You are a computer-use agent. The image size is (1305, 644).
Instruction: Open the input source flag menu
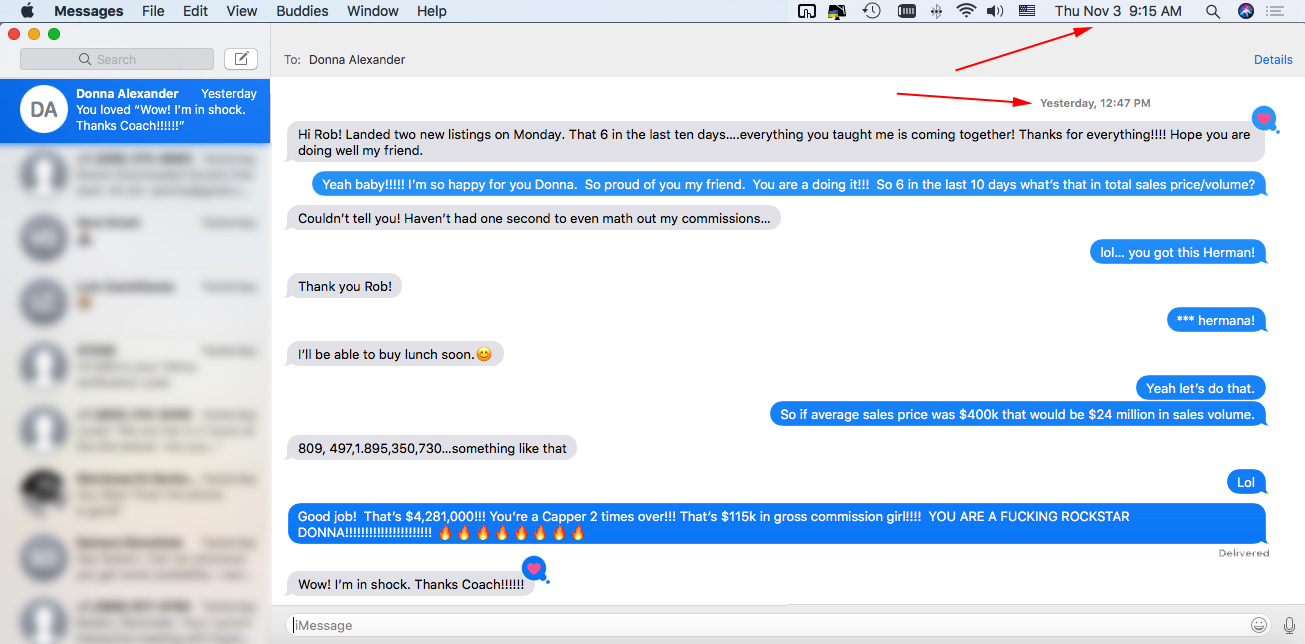point(1027,11)
